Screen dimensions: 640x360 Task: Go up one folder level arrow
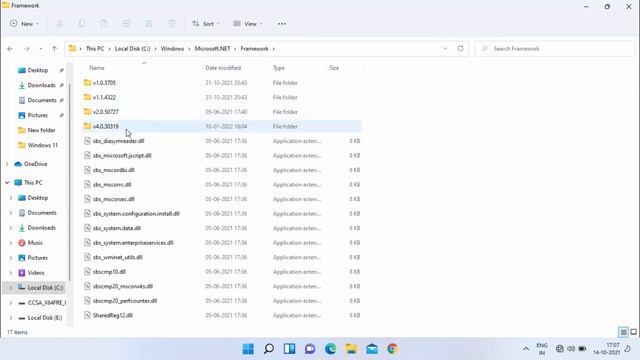click(x=55, y=49)
